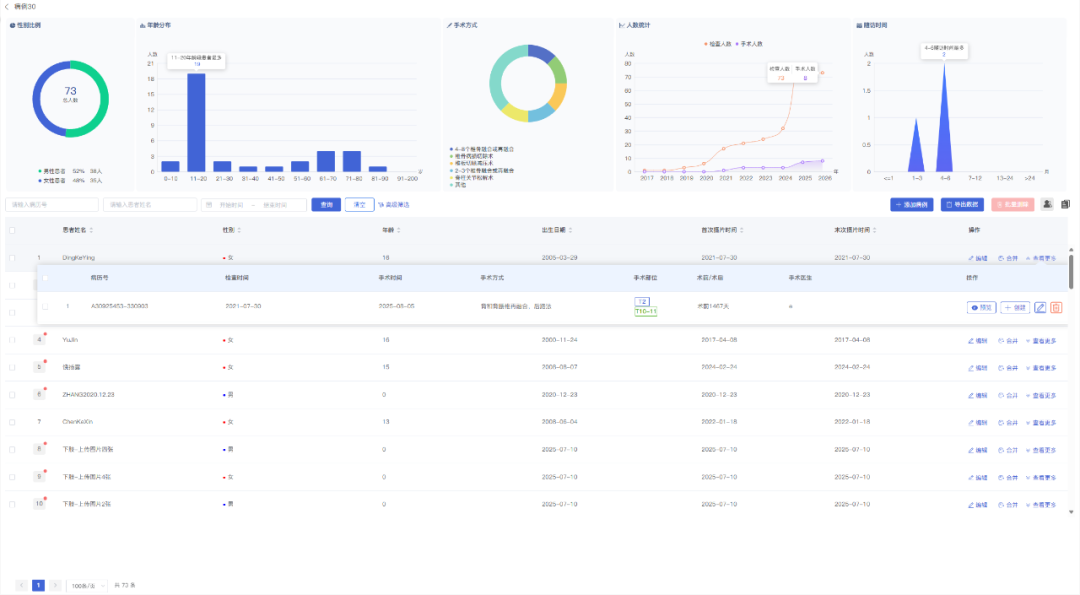Focus the case number search field
The height and width of the screenshot is (595, 1080).
(x=52, y=205)
